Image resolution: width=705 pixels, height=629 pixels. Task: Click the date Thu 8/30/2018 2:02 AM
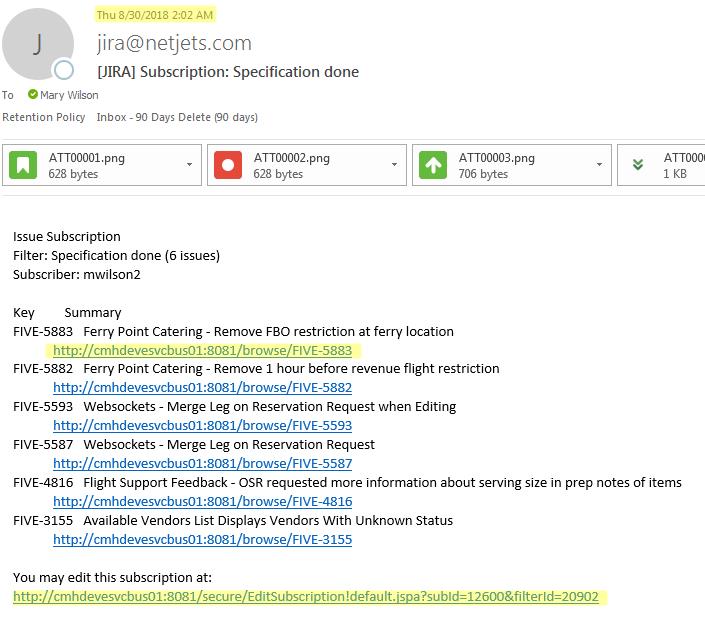155,15
